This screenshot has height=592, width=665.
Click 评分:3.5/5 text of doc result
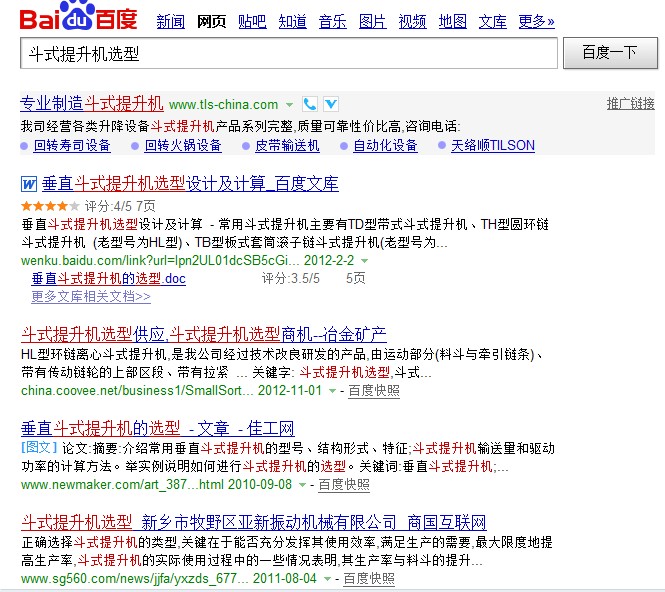(291, 279)
